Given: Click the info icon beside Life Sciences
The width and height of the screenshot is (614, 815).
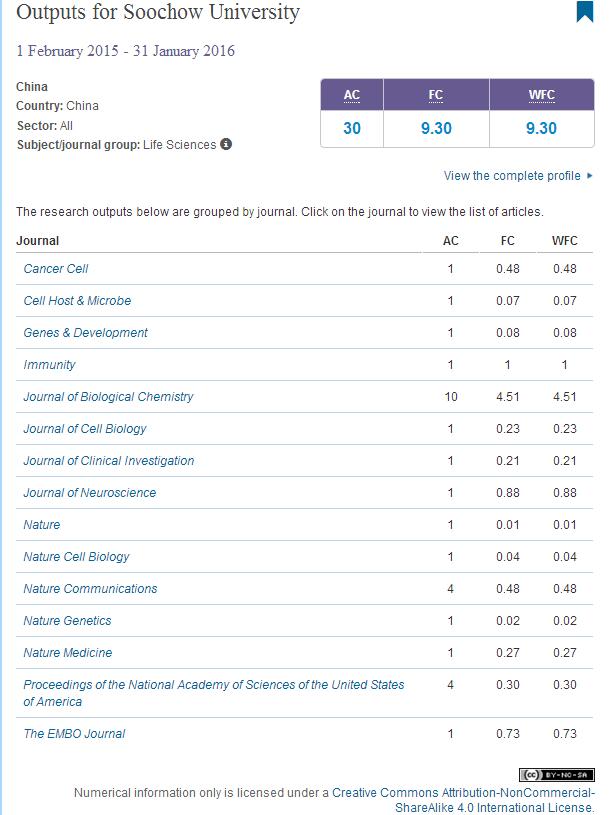Looking at the screenshot, I should [226, 145].
